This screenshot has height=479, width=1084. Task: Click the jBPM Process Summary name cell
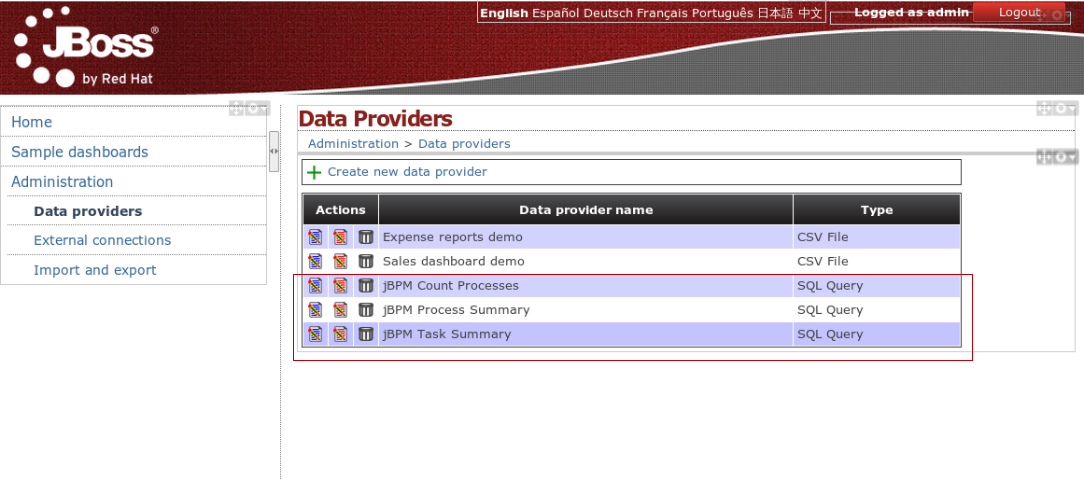[x=586, y=310]
